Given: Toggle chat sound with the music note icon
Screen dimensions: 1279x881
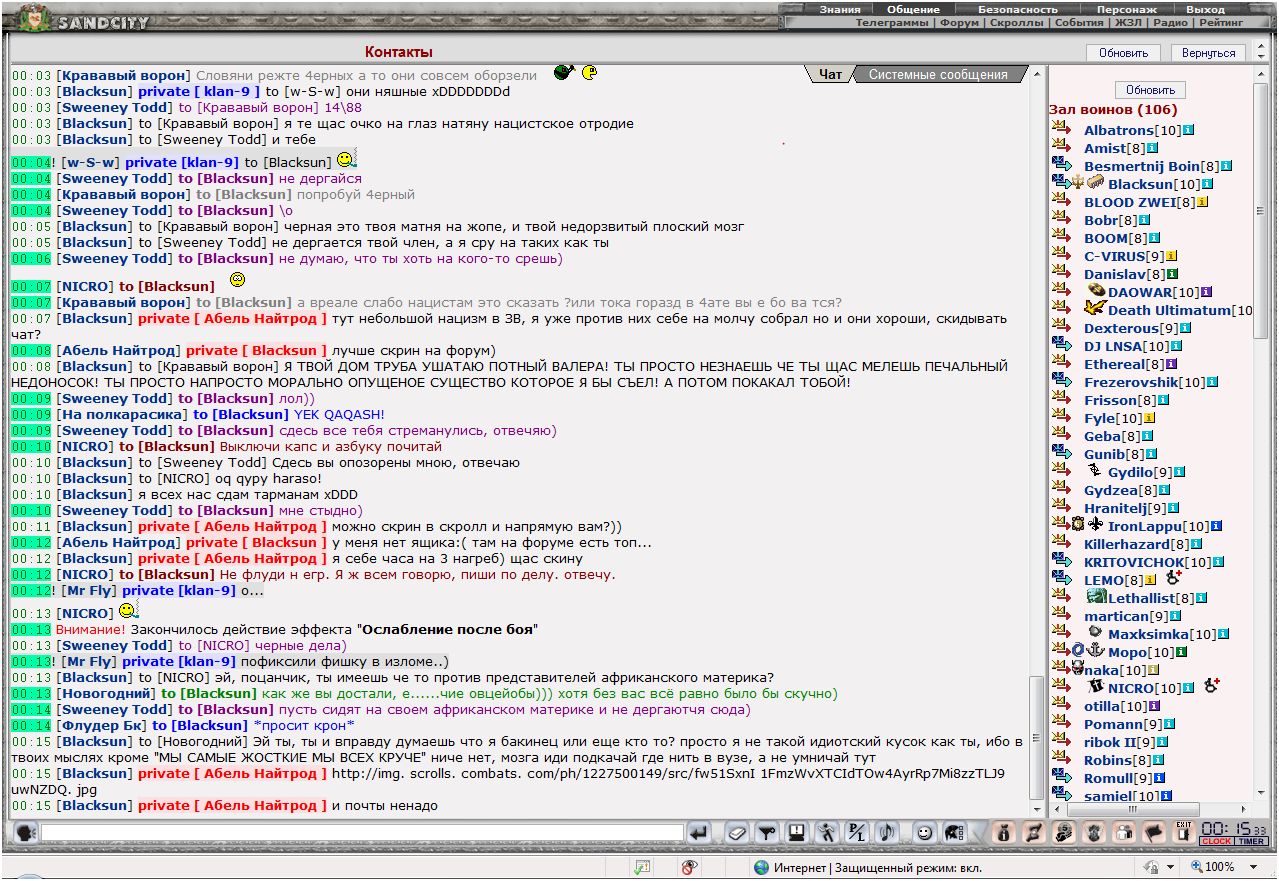Looking at the screenshot, I should pyautogui.click(x=887, y=832).
